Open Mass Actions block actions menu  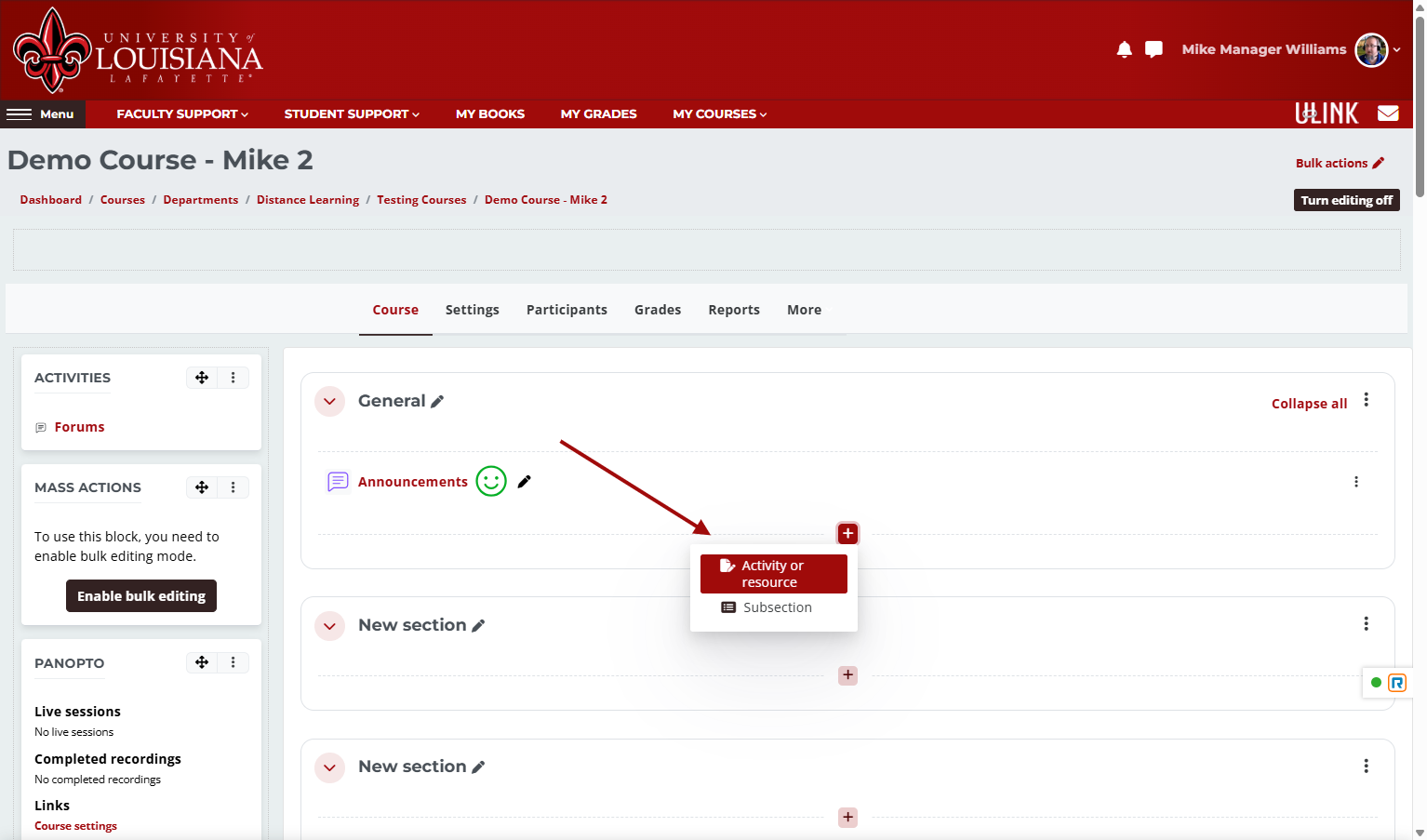pyautogui.click(x=233, y=487)
